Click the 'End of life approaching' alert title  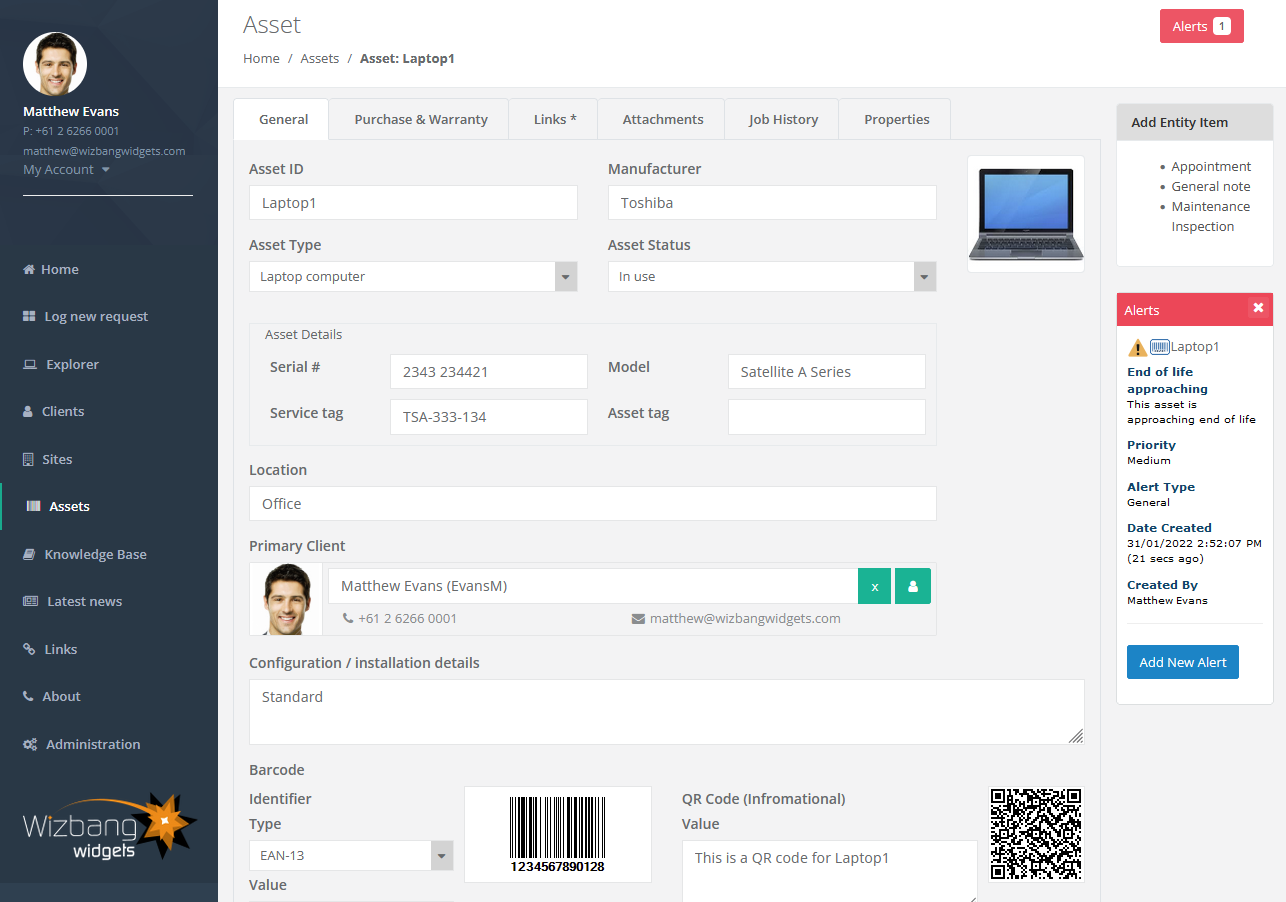(x=1167, y=380)
